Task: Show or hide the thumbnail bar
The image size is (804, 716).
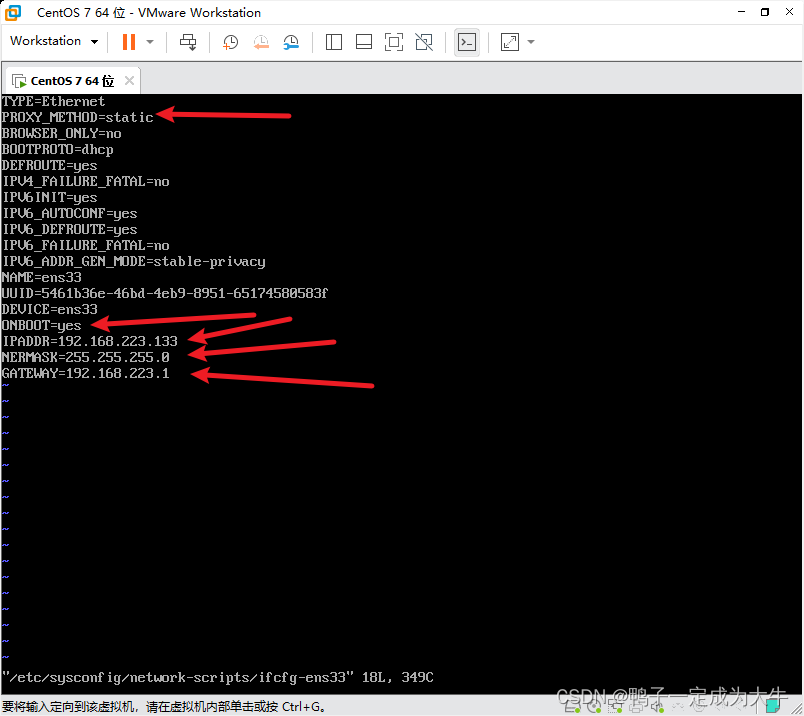Action: tap(363, 41)
